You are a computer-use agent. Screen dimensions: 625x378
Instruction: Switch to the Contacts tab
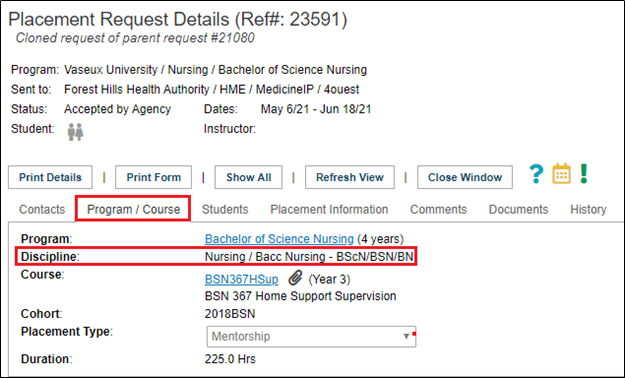(x=42, y=209)
